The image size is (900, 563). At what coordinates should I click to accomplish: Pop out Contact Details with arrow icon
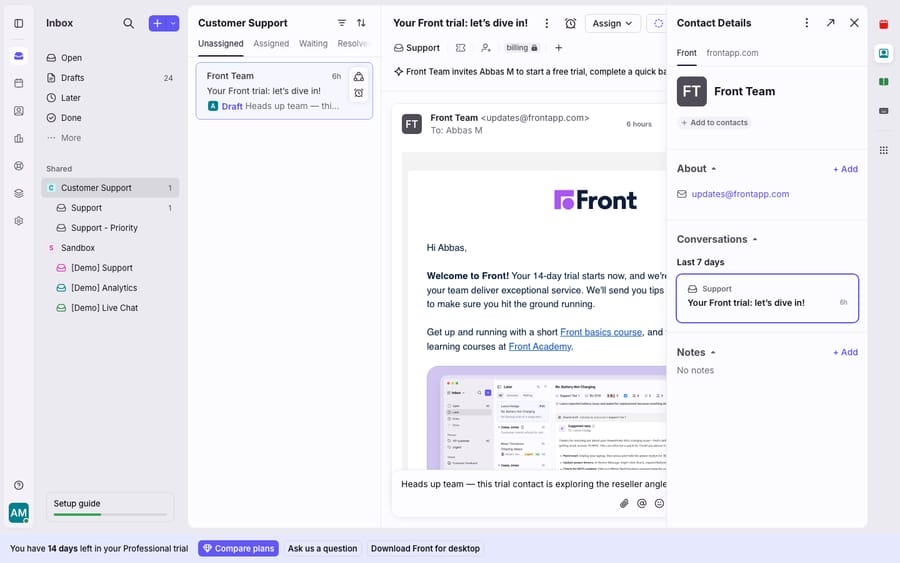[x=831, y=23]
